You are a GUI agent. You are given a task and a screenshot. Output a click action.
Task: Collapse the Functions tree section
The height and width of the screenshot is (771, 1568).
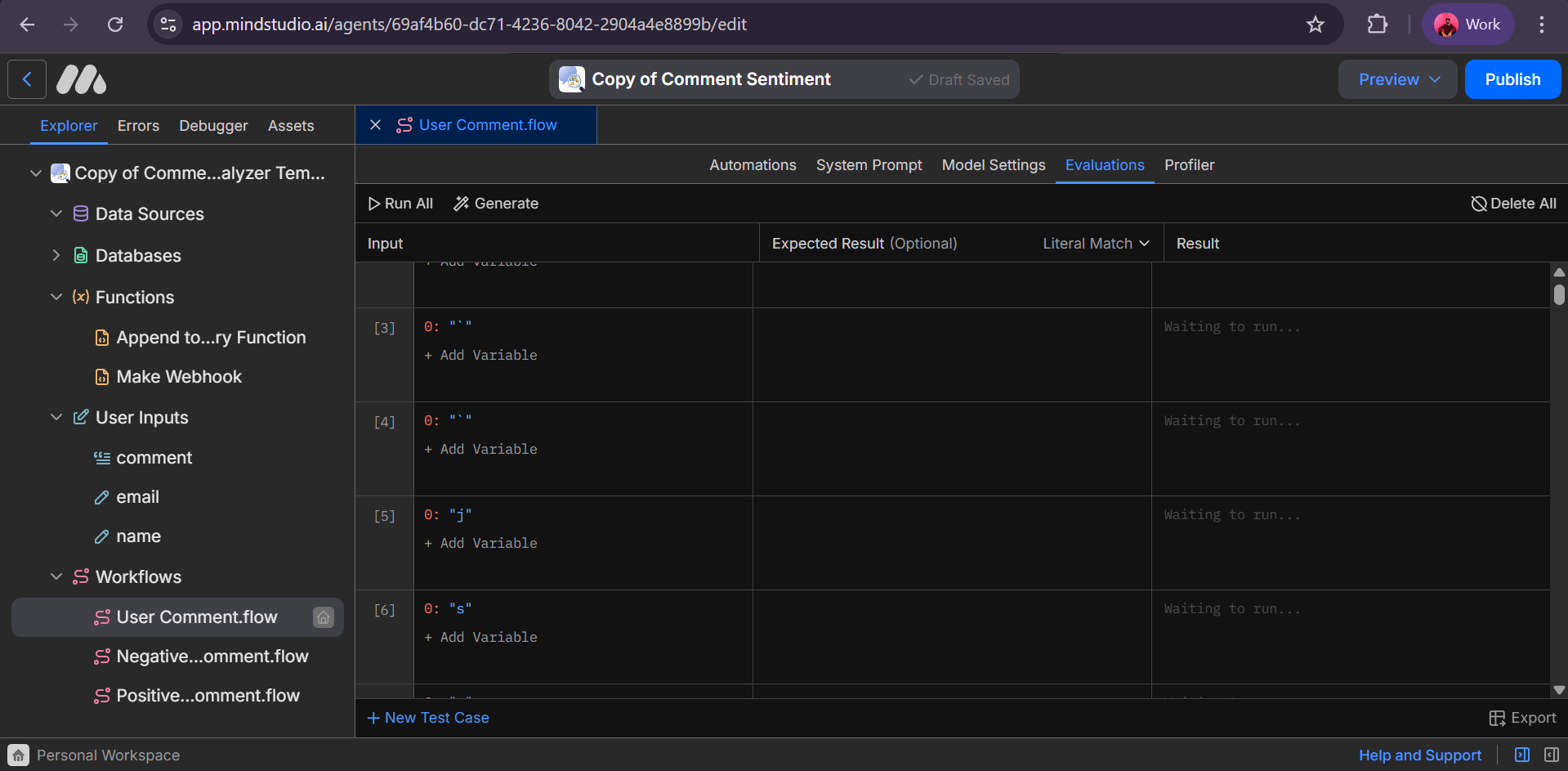click(56, 297)
